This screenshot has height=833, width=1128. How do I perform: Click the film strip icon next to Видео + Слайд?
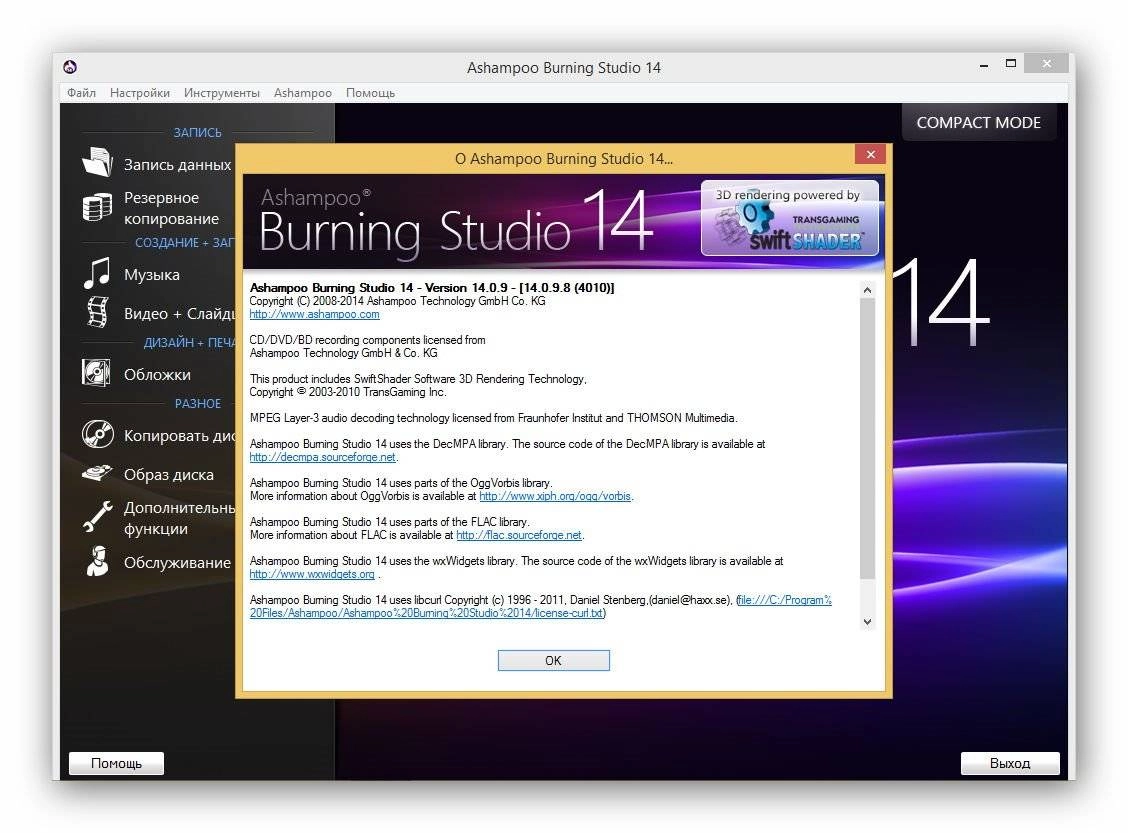click(x=97, y=313)
